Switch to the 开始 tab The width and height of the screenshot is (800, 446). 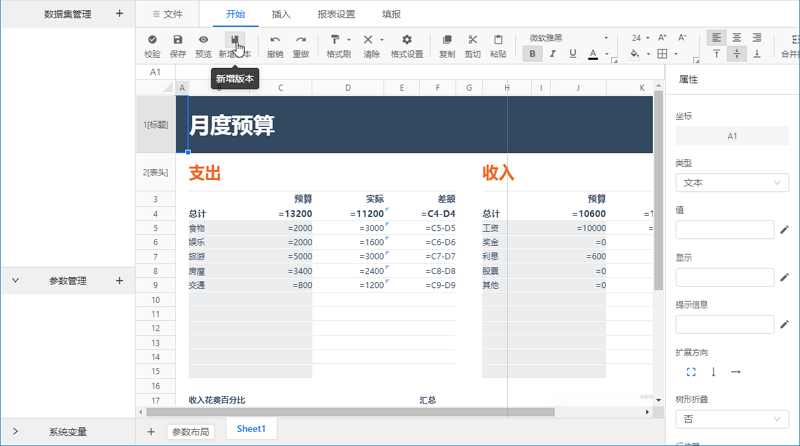pos(235,14)
